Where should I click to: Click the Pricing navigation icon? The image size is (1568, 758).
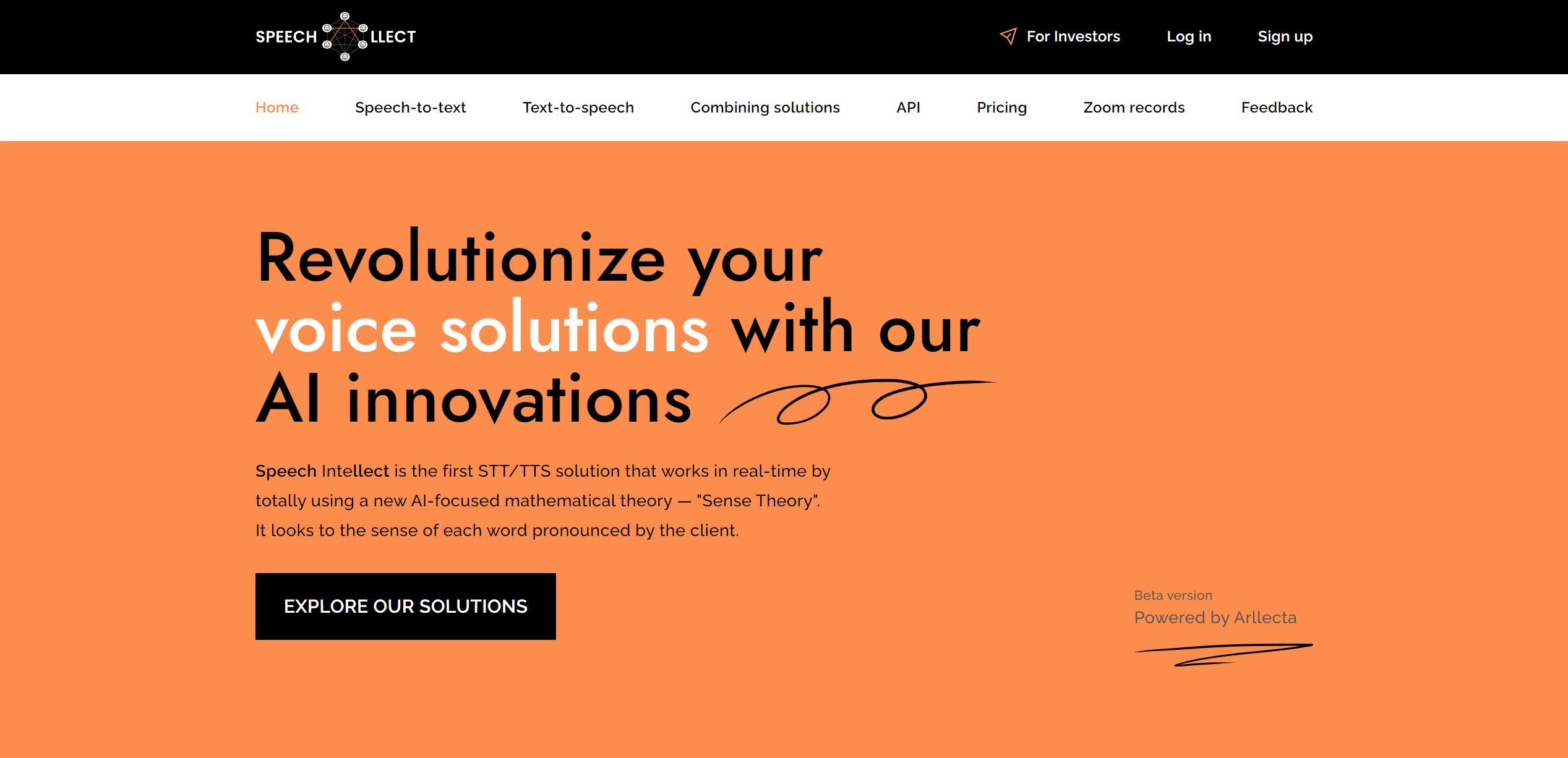(x=1002, y=107)
